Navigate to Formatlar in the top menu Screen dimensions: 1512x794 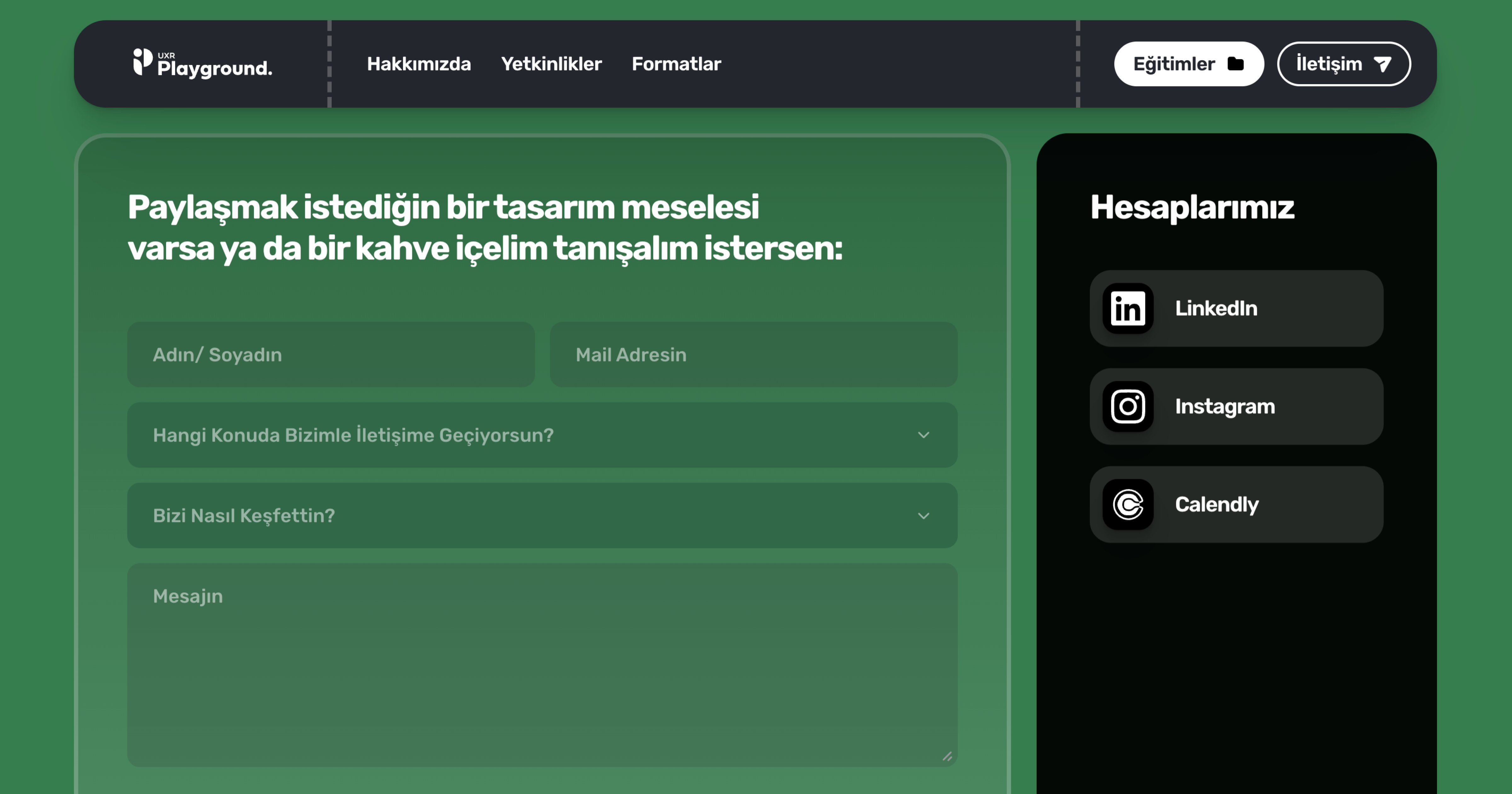tap(676, 64)
